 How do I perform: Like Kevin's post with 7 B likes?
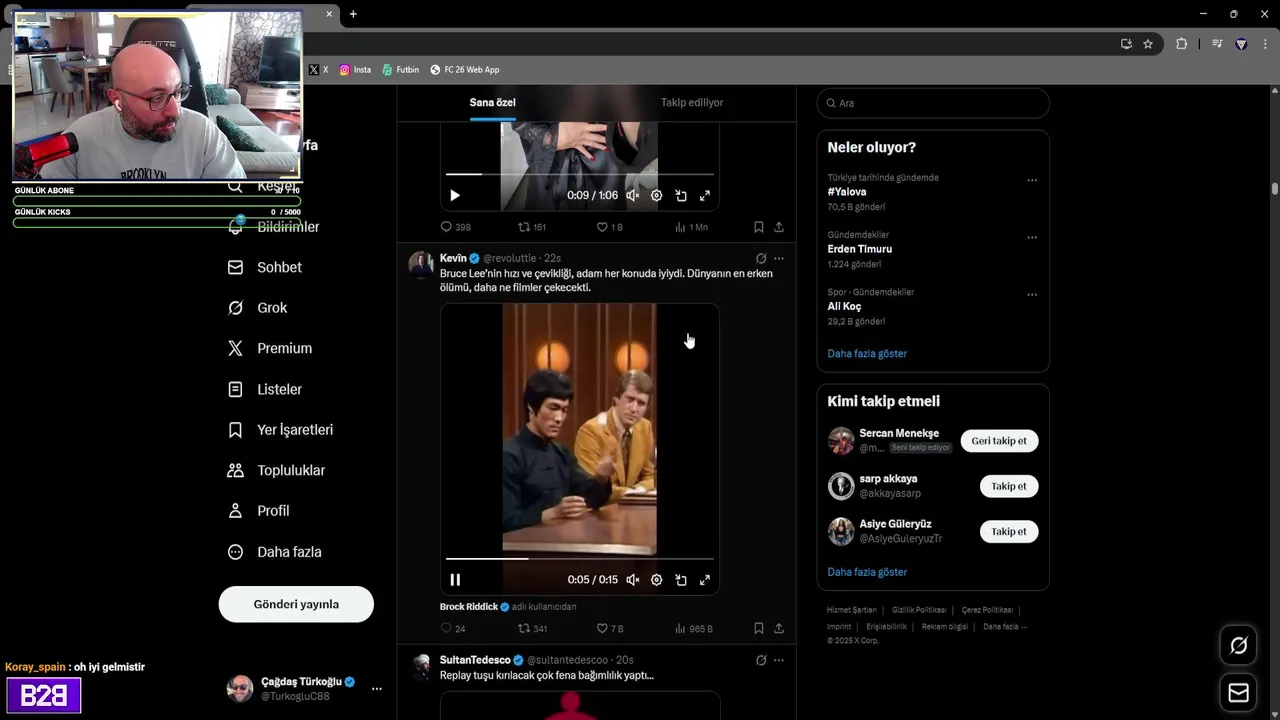pos(609,629)
